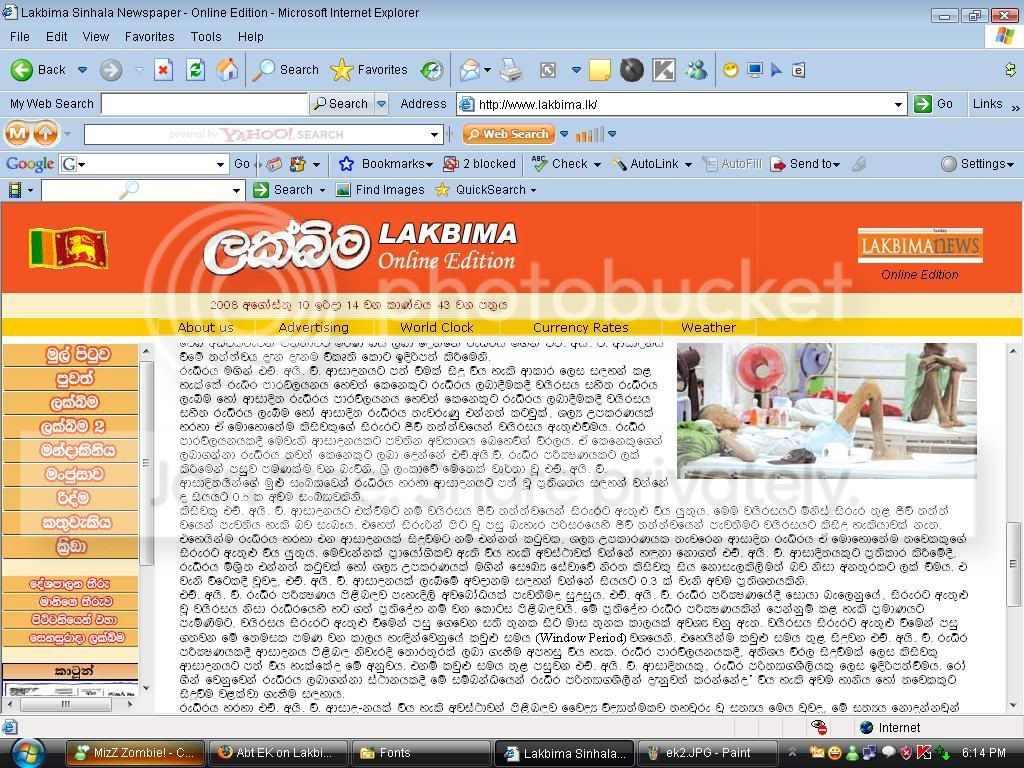Open the View menu
Screen dimensions: 1024x768
[x=95, y=37]
